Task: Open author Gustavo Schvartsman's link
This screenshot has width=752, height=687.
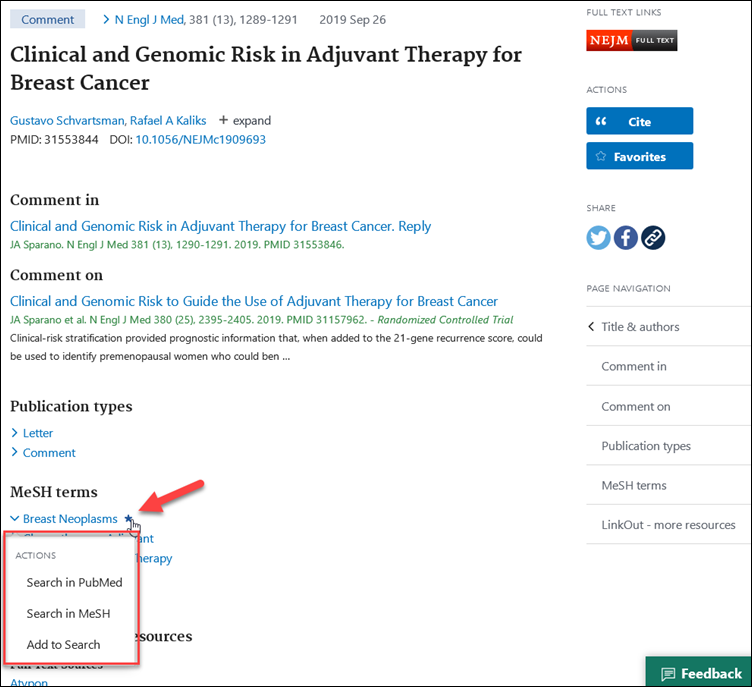Action: (x=66, y=120)
